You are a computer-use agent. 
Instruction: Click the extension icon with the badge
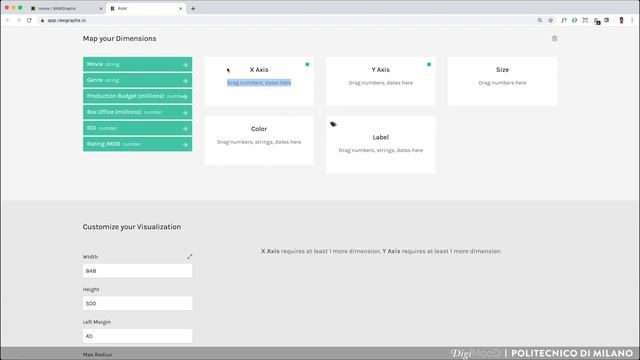click(597, 21)
